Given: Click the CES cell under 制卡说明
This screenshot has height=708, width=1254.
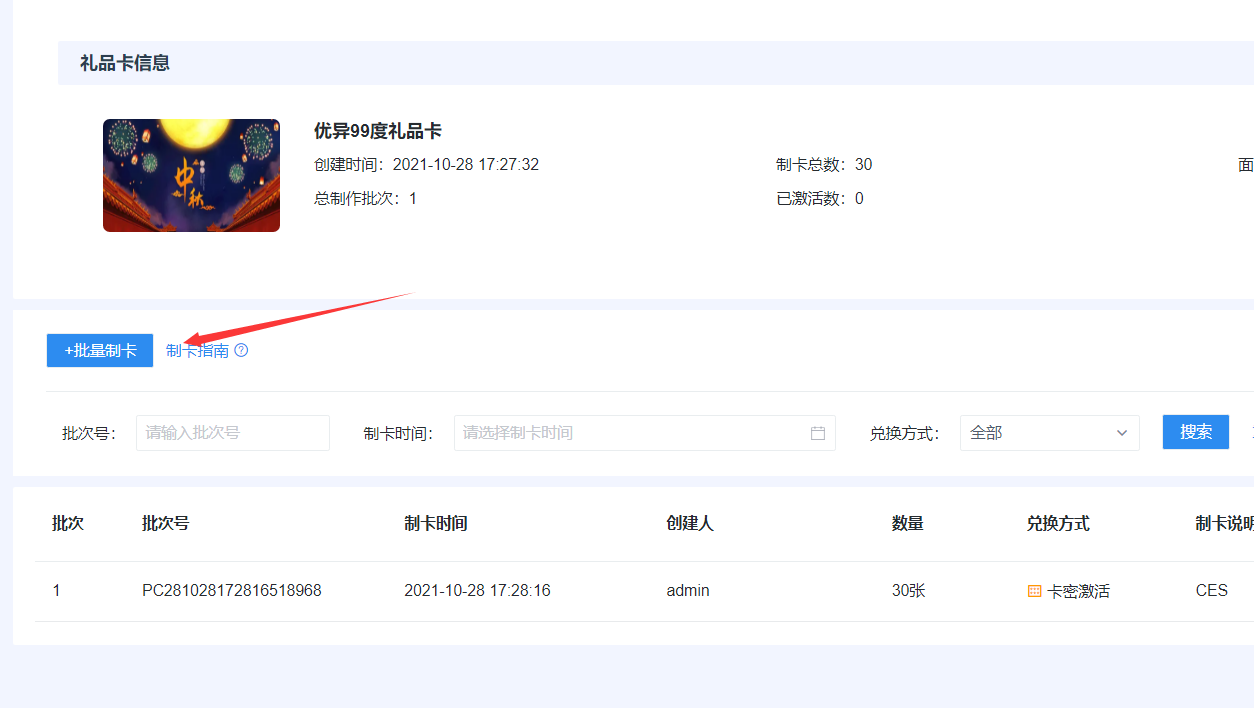Looking at the screenshot, I should point(1212,591).
